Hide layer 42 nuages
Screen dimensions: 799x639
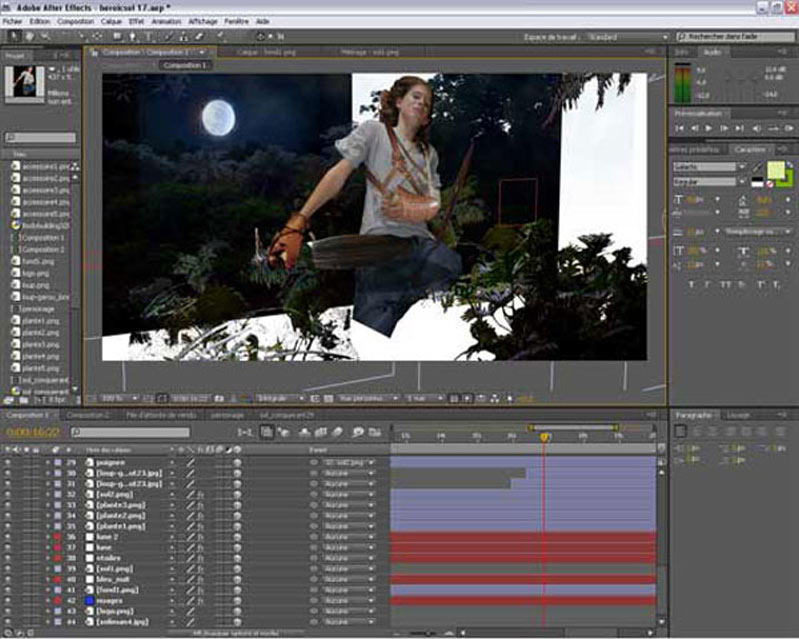point(8,600)
